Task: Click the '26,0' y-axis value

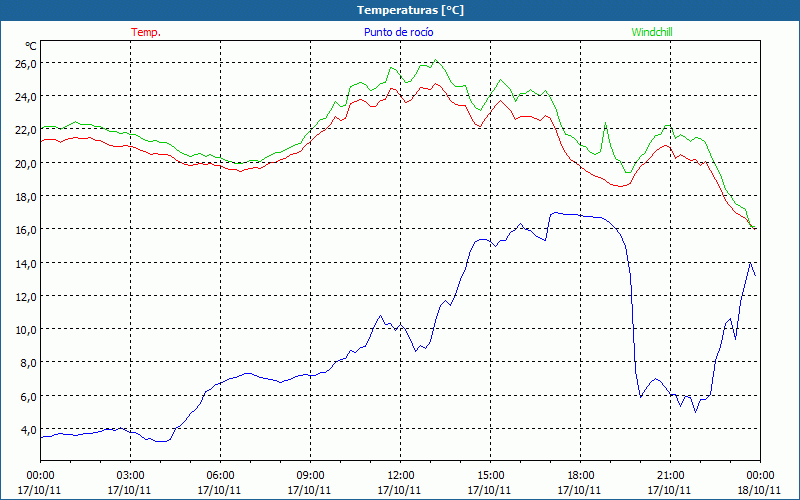Action: [x=26, y=64]
